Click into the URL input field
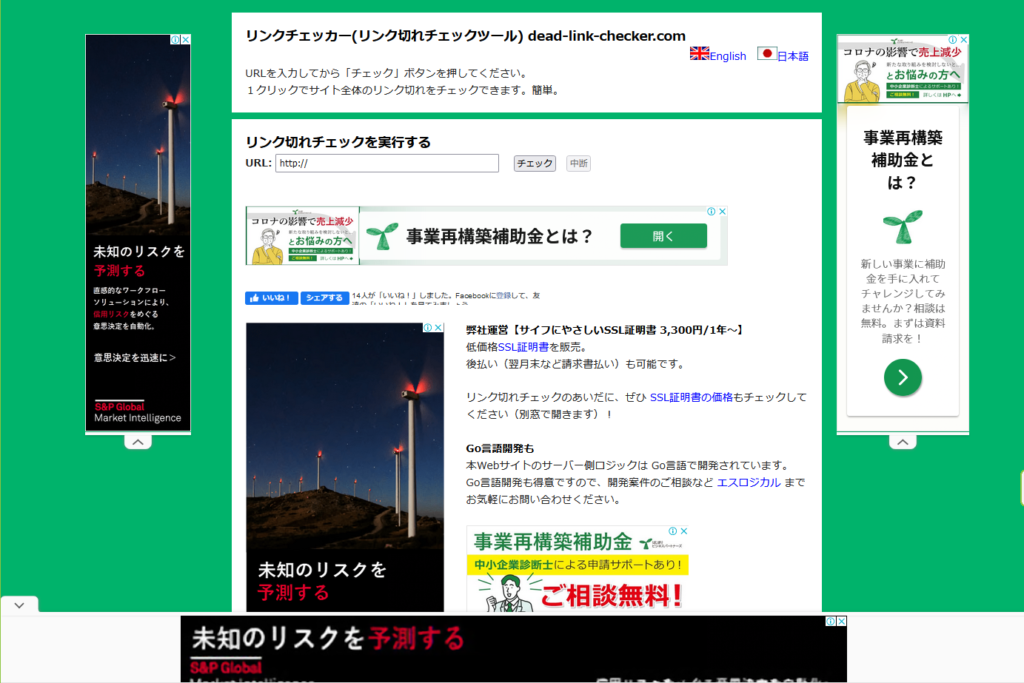This screenshot has width=1024, height=683. click(386, 163)
